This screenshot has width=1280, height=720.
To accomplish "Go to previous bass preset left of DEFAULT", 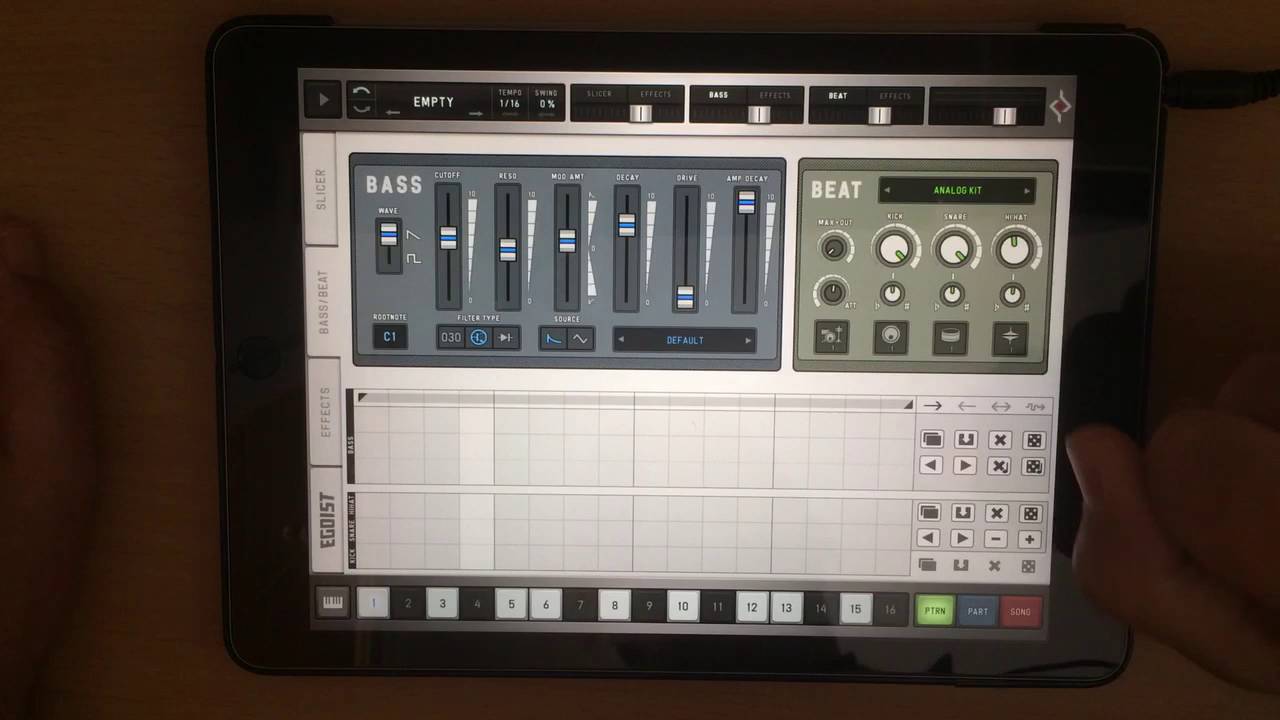I will 621,340.
